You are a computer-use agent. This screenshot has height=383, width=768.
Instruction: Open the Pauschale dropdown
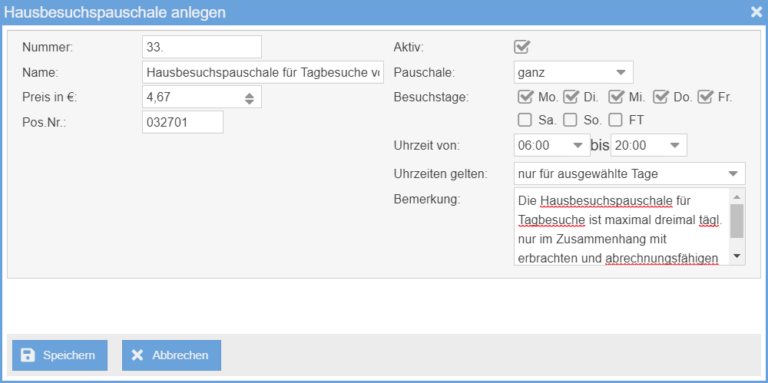tap(574, 72)
